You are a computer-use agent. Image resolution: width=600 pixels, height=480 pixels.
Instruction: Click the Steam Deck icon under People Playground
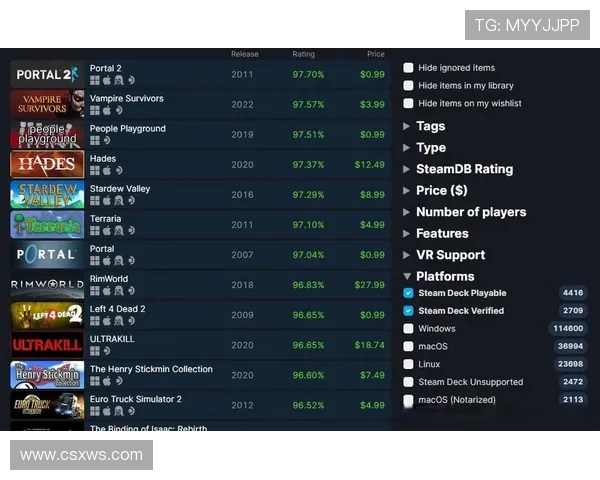click(x=107, y=140)
